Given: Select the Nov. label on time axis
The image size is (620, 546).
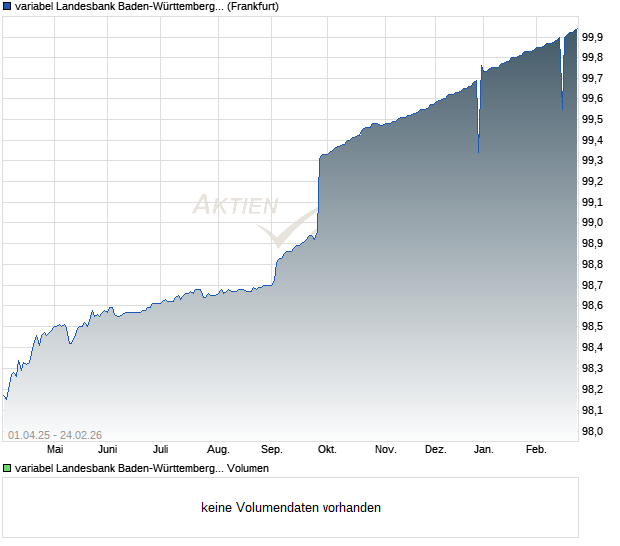Looking at the screenshot, I should (386, 450).
